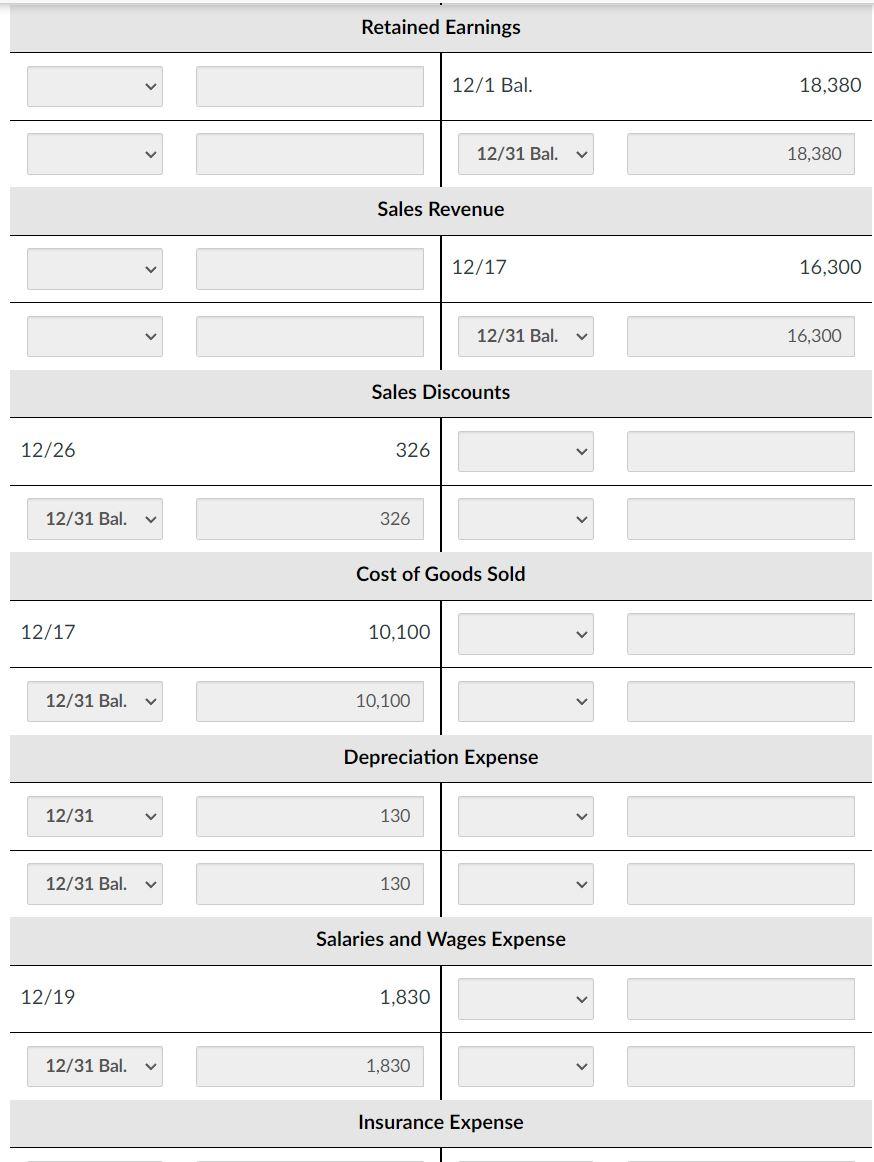Open the 12/31 Bal. dropdown in Salaries and Wages Expense

click(x=94, y=1065)
